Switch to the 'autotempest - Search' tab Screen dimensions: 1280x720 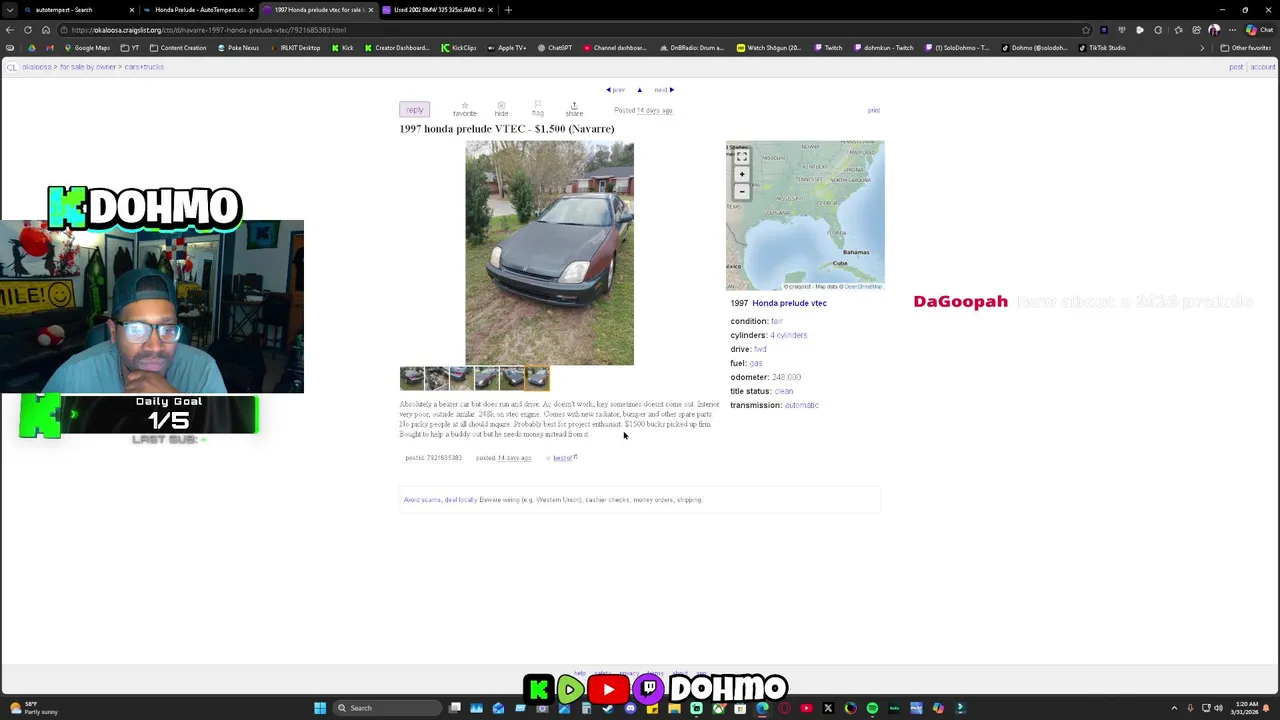[79, 10]
